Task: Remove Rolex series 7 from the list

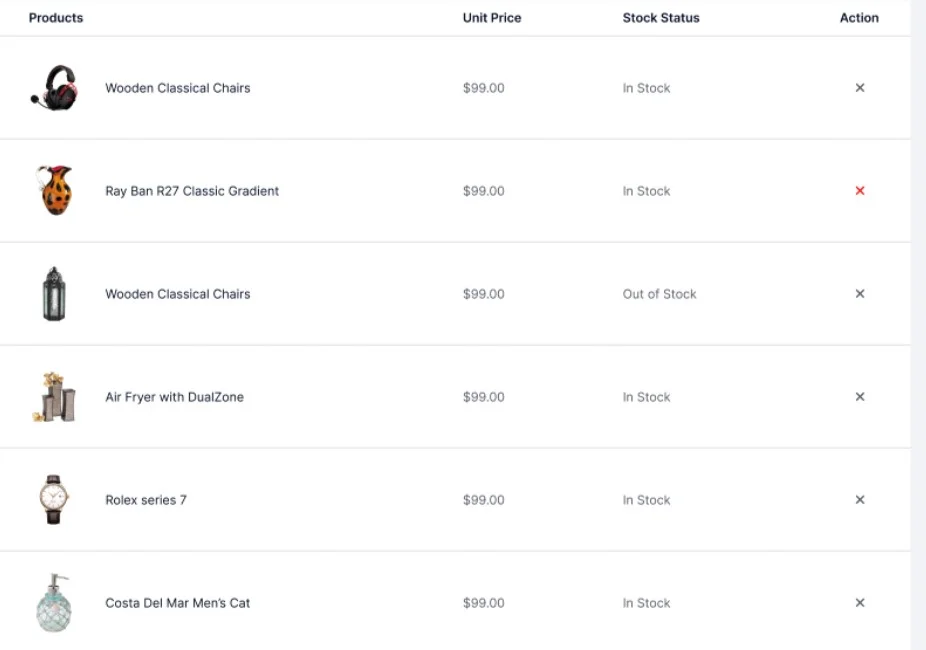Action: click(x=859, y=499)
